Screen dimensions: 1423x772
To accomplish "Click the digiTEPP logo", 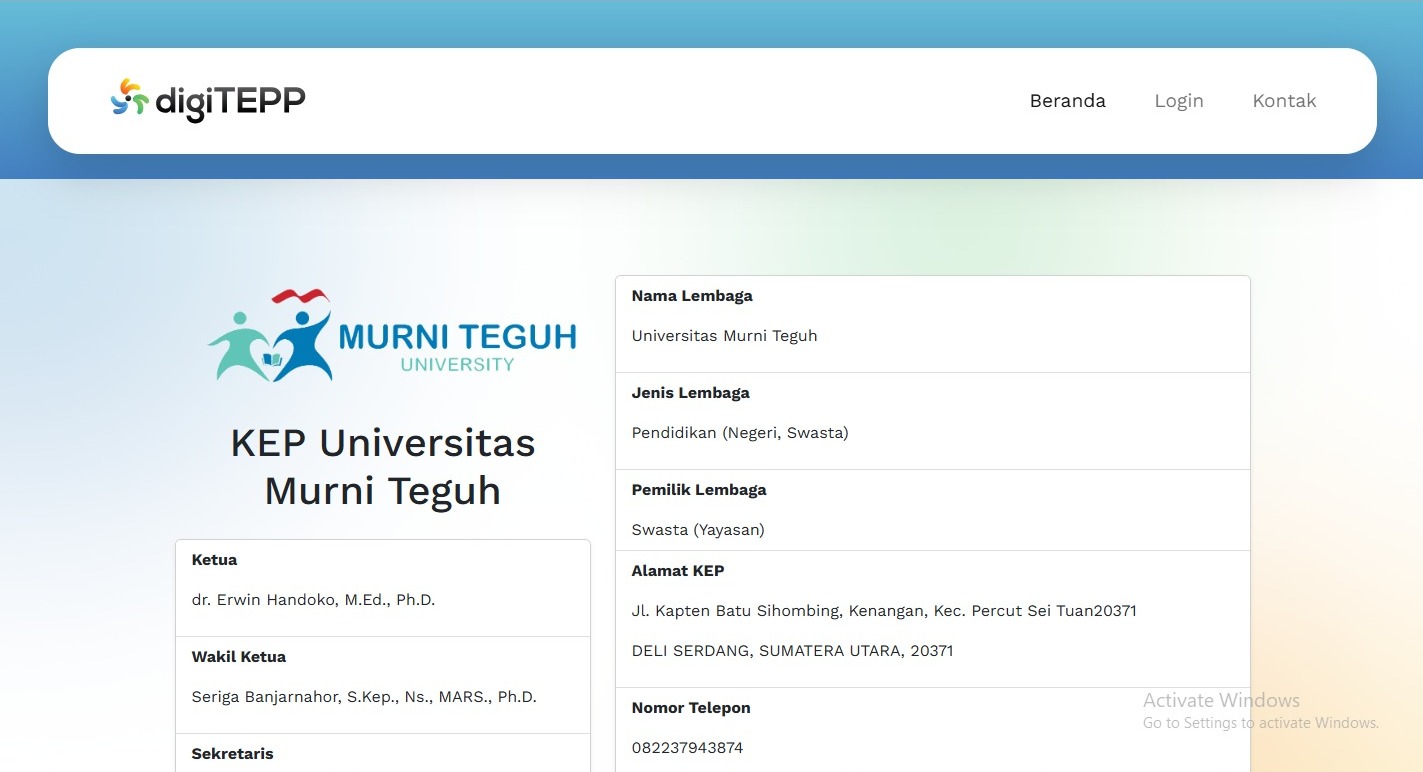I will 208,101.
